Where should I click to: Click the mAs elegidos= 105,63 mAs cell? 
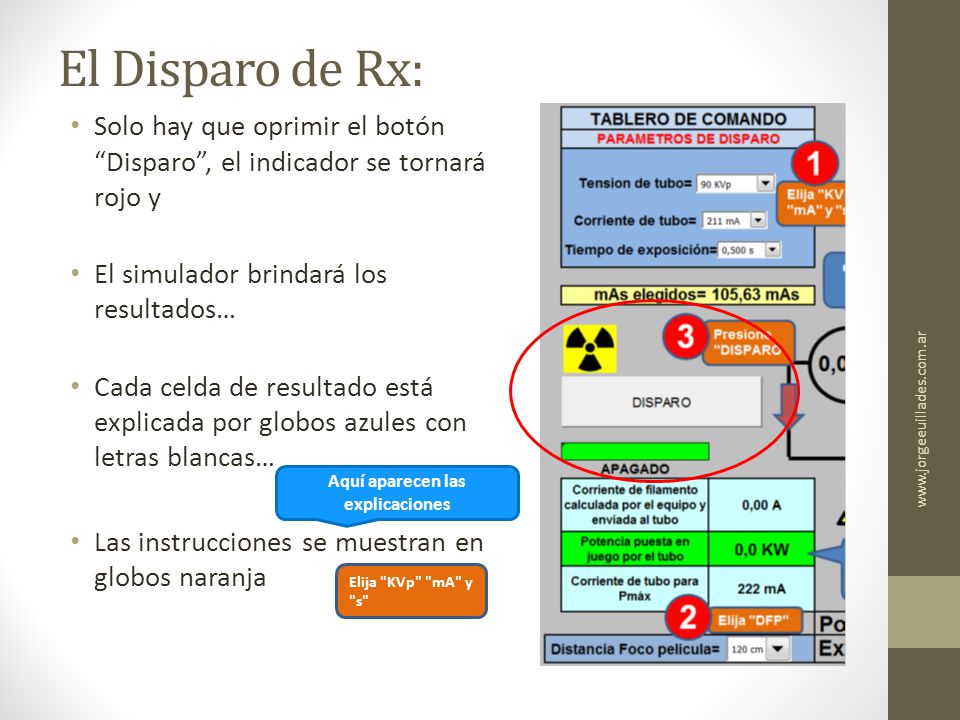point(688,294)
